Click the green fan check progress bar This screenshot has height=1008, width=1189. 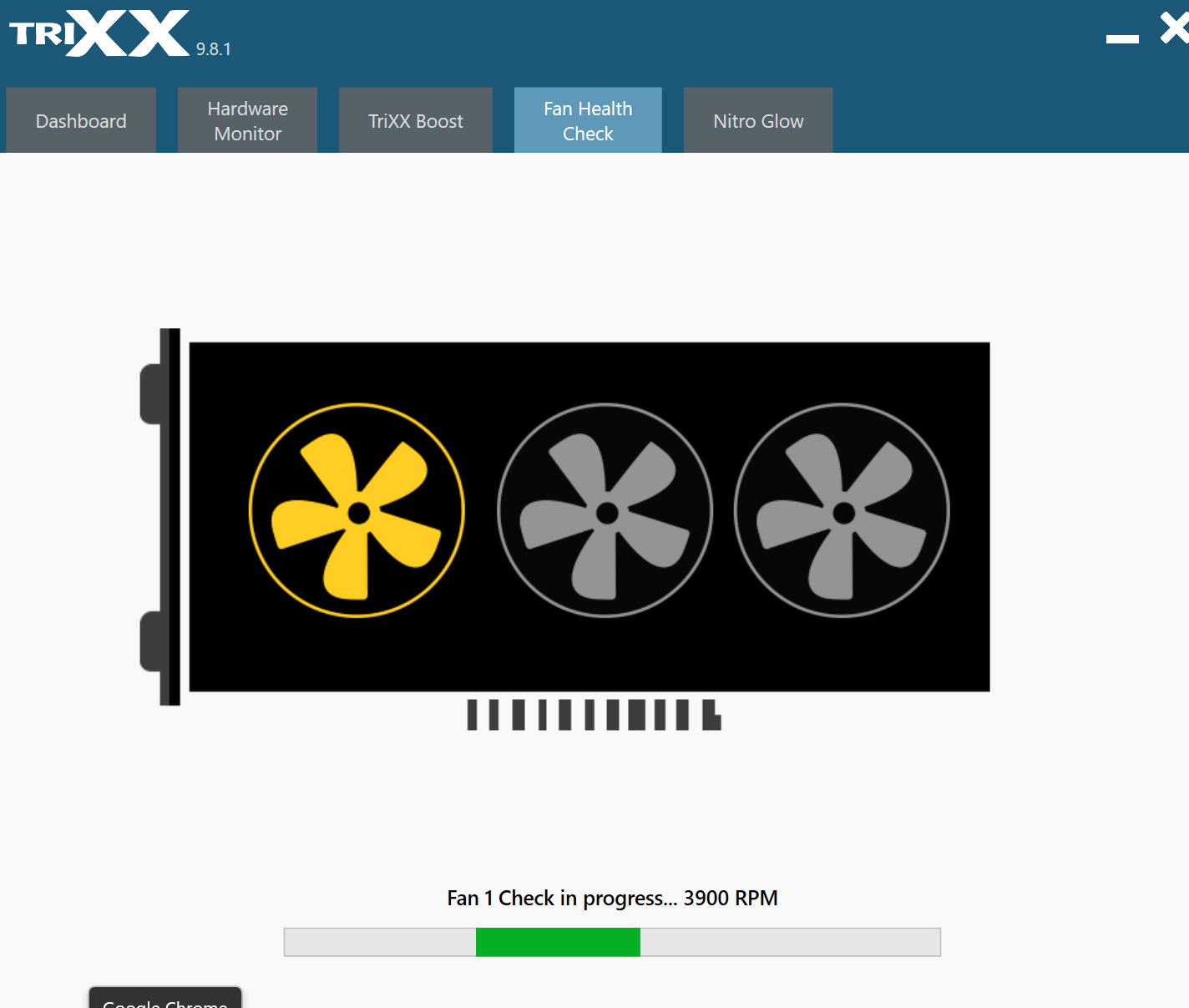tap(612, 942)
